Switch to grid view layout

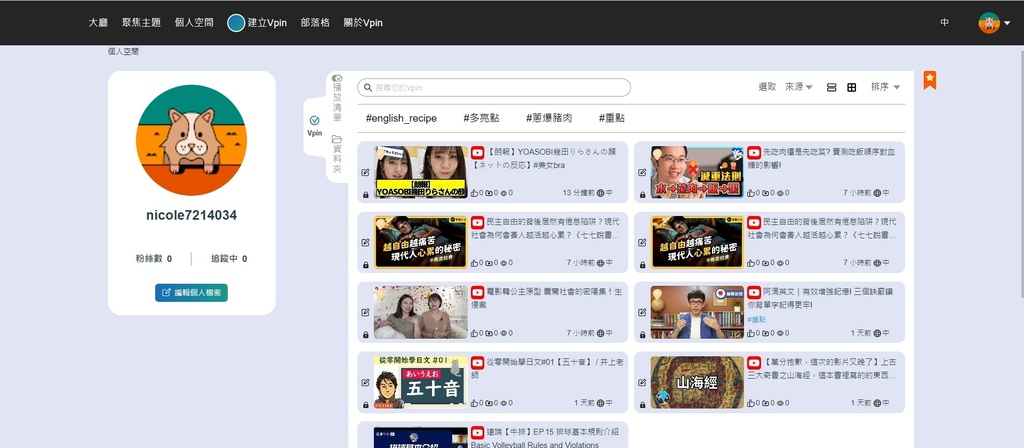click(852, 88)
